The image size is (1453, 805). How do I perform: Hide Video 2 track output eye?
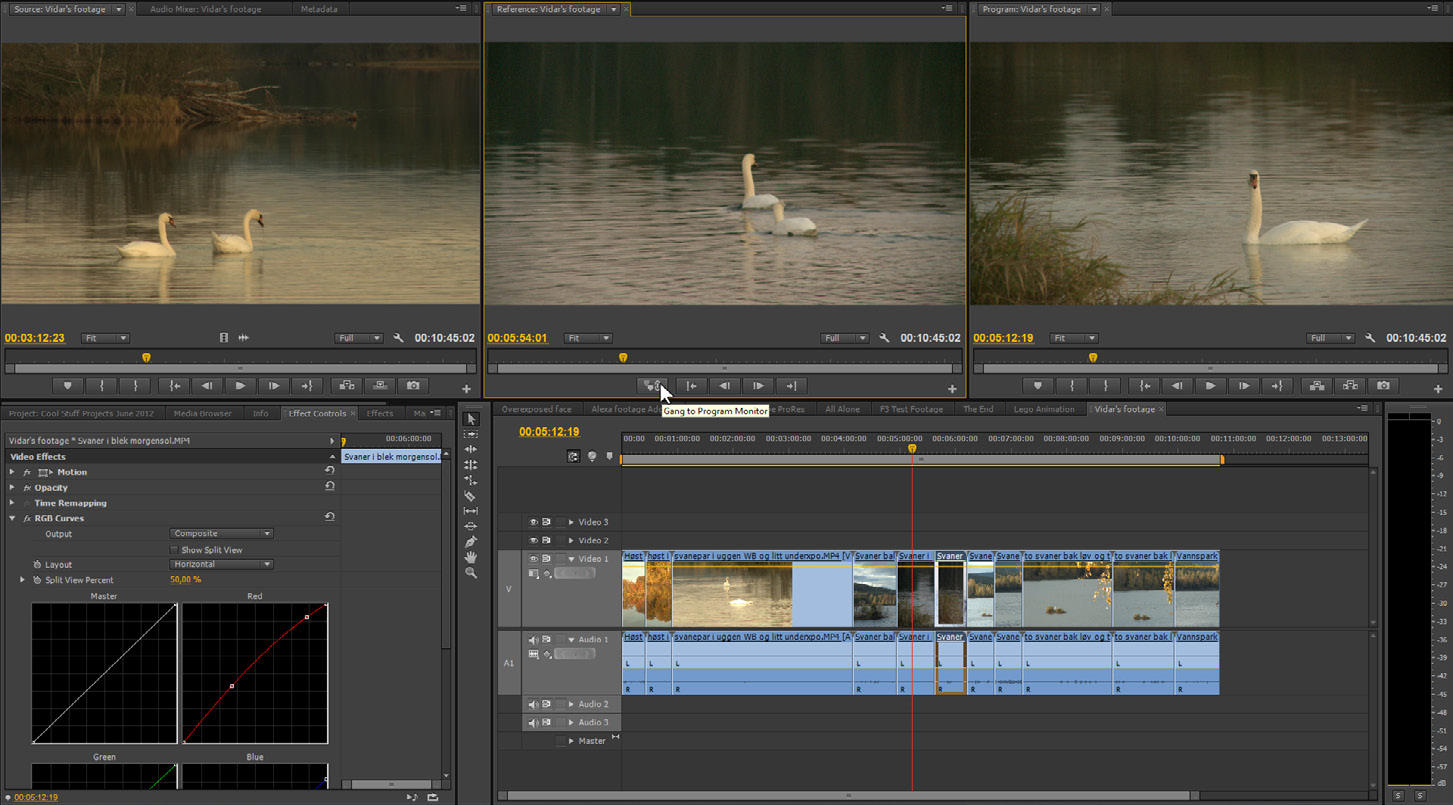tap(533, 541)
